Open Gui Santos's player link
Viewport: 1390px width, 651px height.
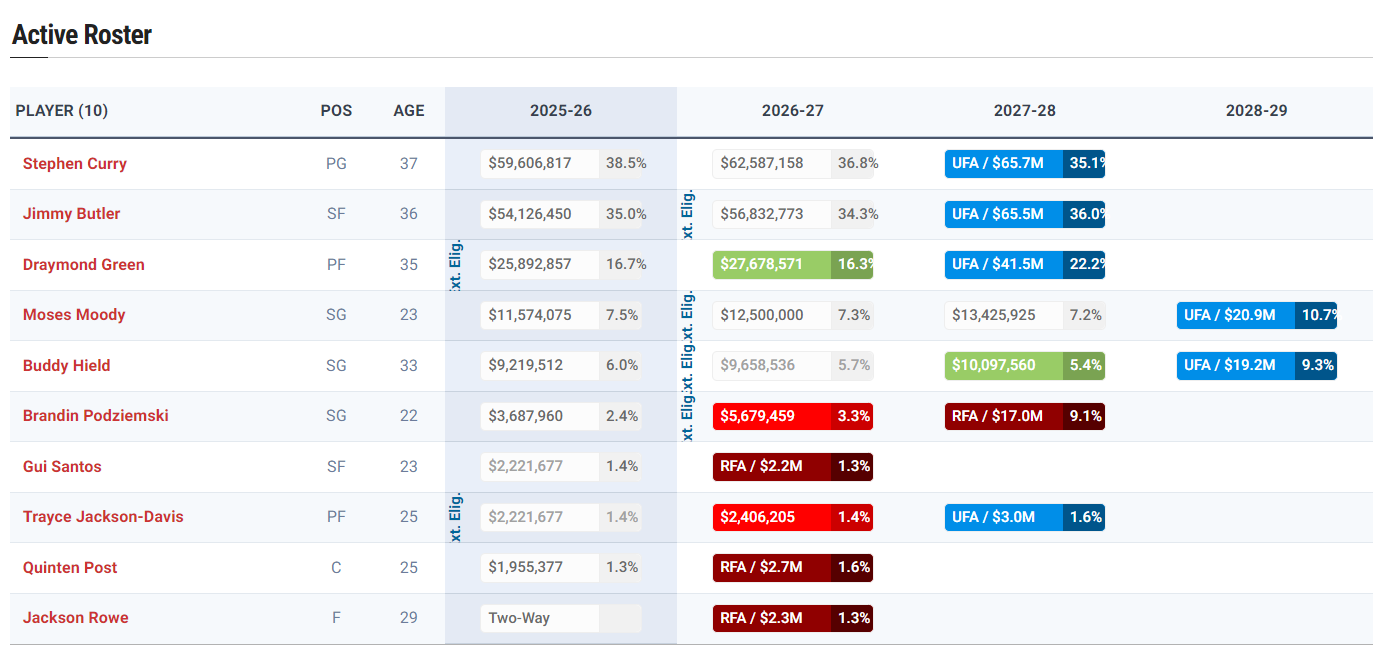tap(62, 467)
